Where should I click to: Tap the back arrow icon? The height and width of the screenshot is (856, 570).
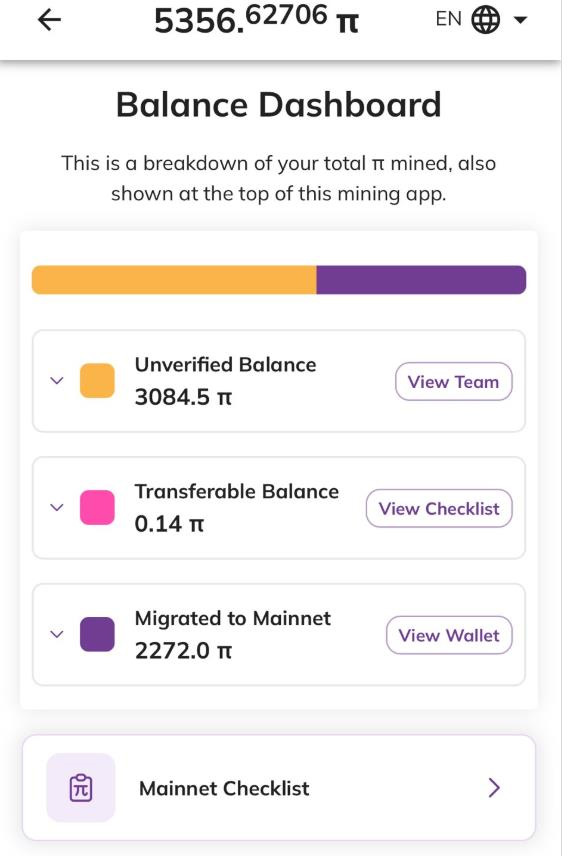49,20
